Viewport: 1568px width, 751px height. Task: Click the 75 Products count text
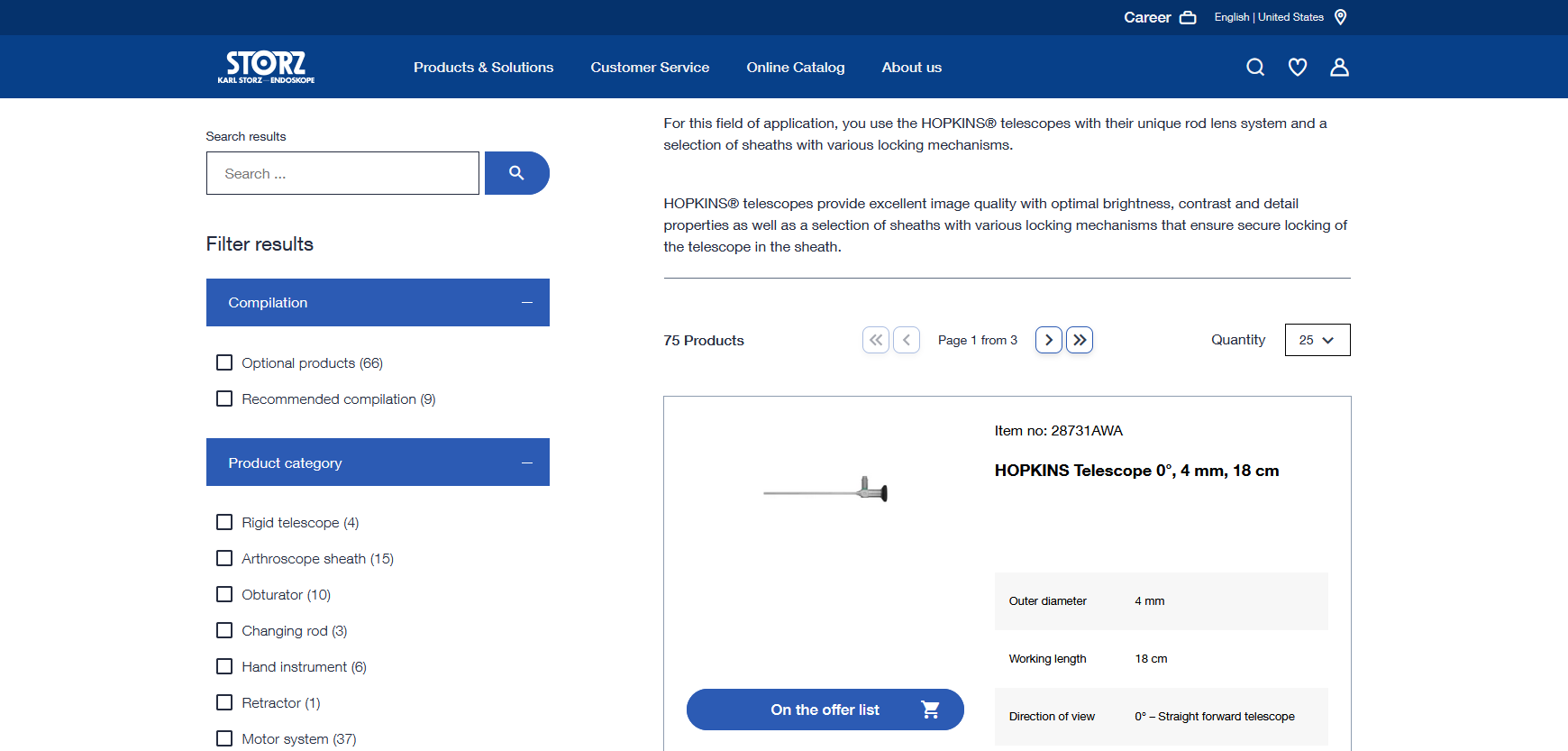[x=704, y=341]
